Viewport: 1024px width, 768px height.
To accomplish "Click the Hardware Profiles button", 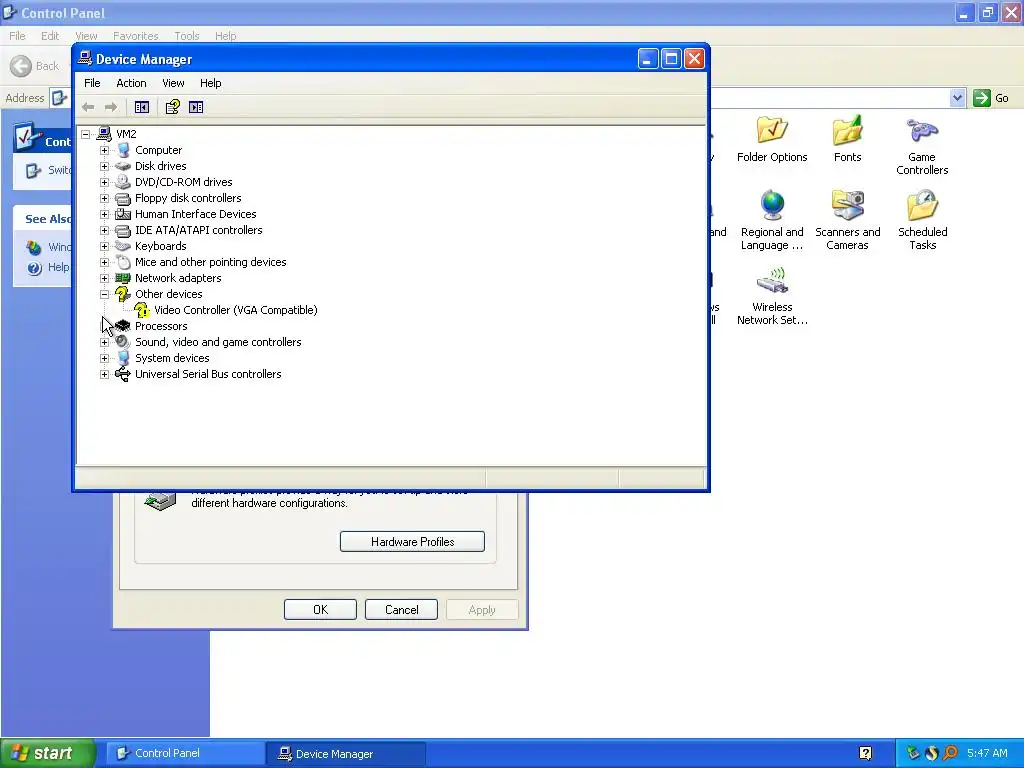I will coord(412,541).
